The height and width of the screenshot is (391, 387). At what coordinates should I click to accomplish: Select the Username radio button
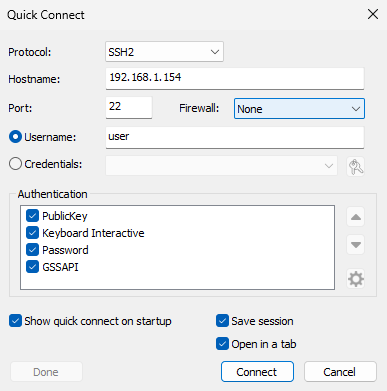pyautogui.click(x=15, y=137)
